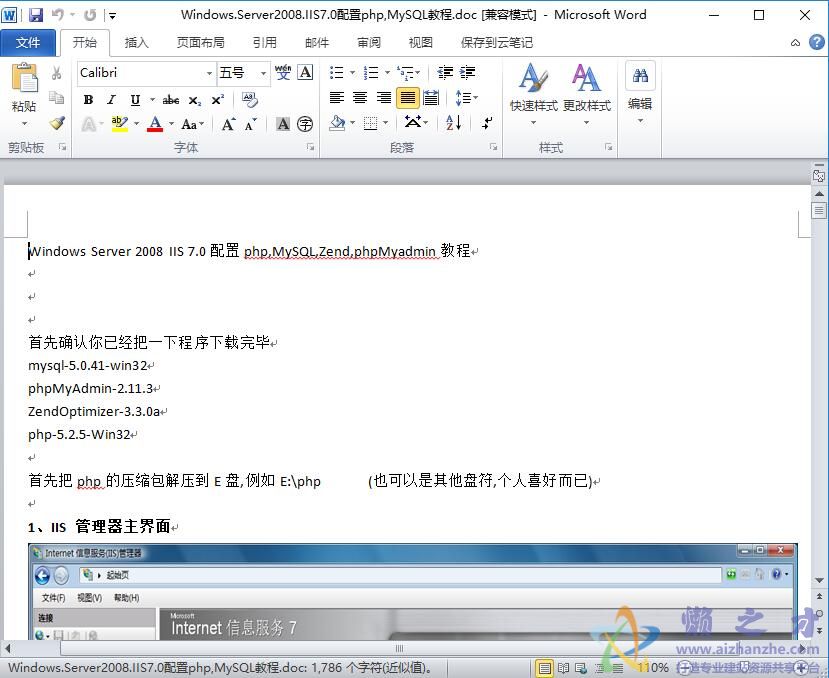Toggle center text alignment
This screenshot has height=678, width=829.
click(359, 96)
